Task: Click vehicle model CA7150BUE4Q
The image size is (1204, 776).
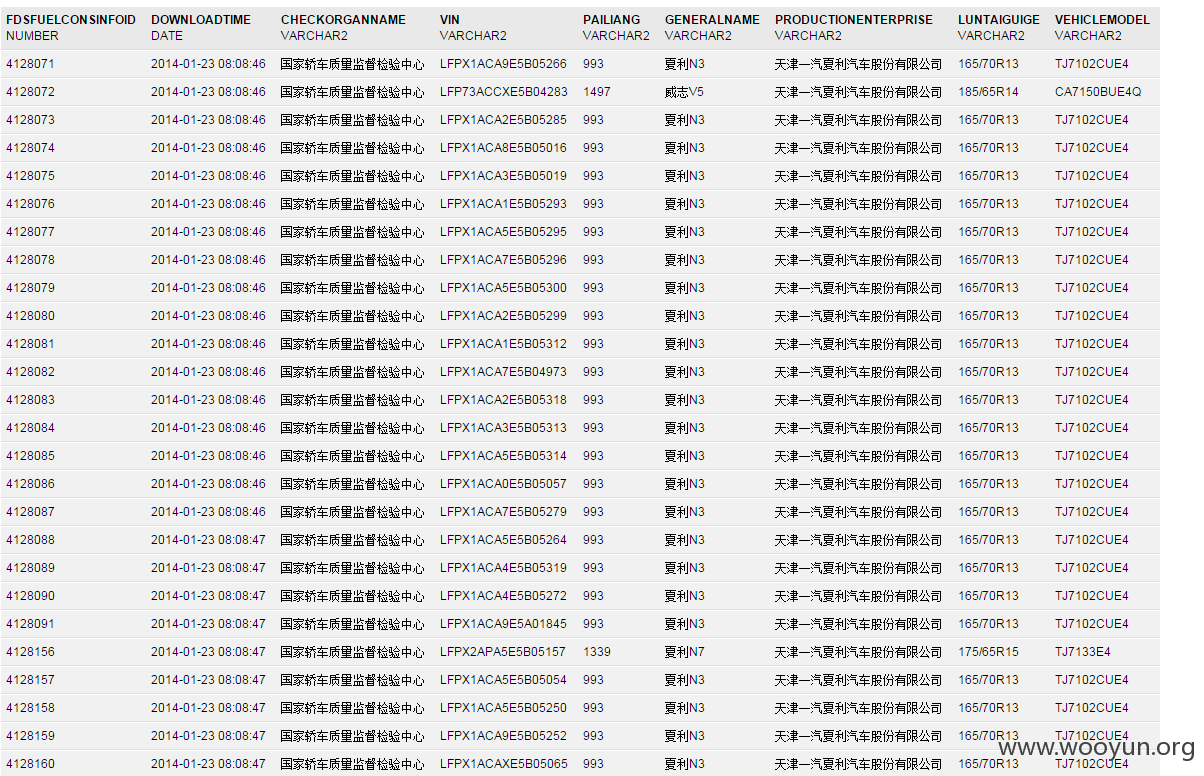Action: 1098,92
